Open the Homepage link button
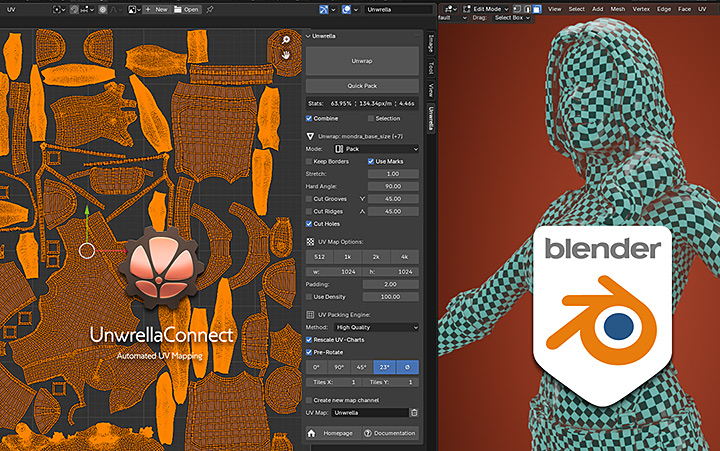This screenshot has width=720, height=451. tap(334, 433)
